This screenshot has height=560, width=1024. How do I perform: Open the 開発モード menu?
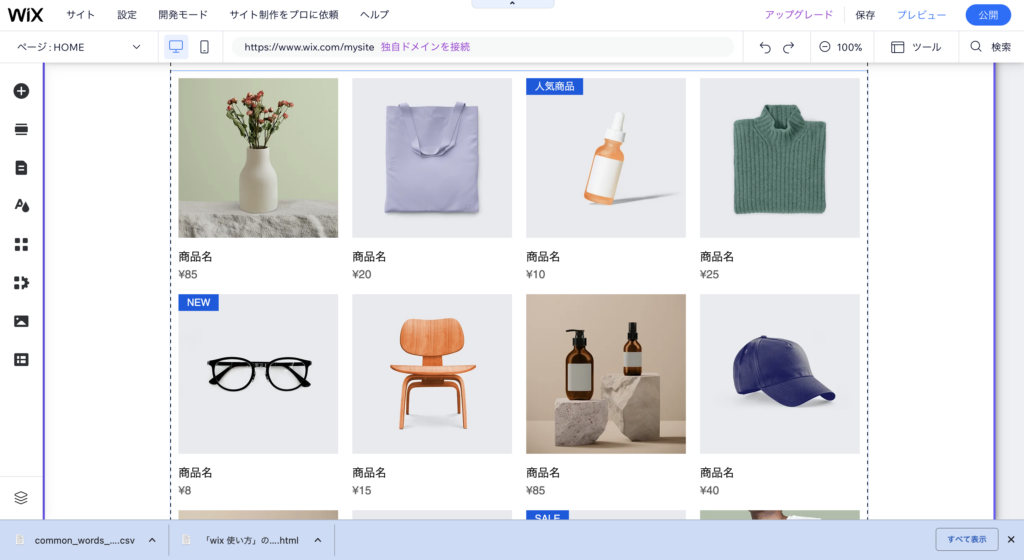(183, 14)
